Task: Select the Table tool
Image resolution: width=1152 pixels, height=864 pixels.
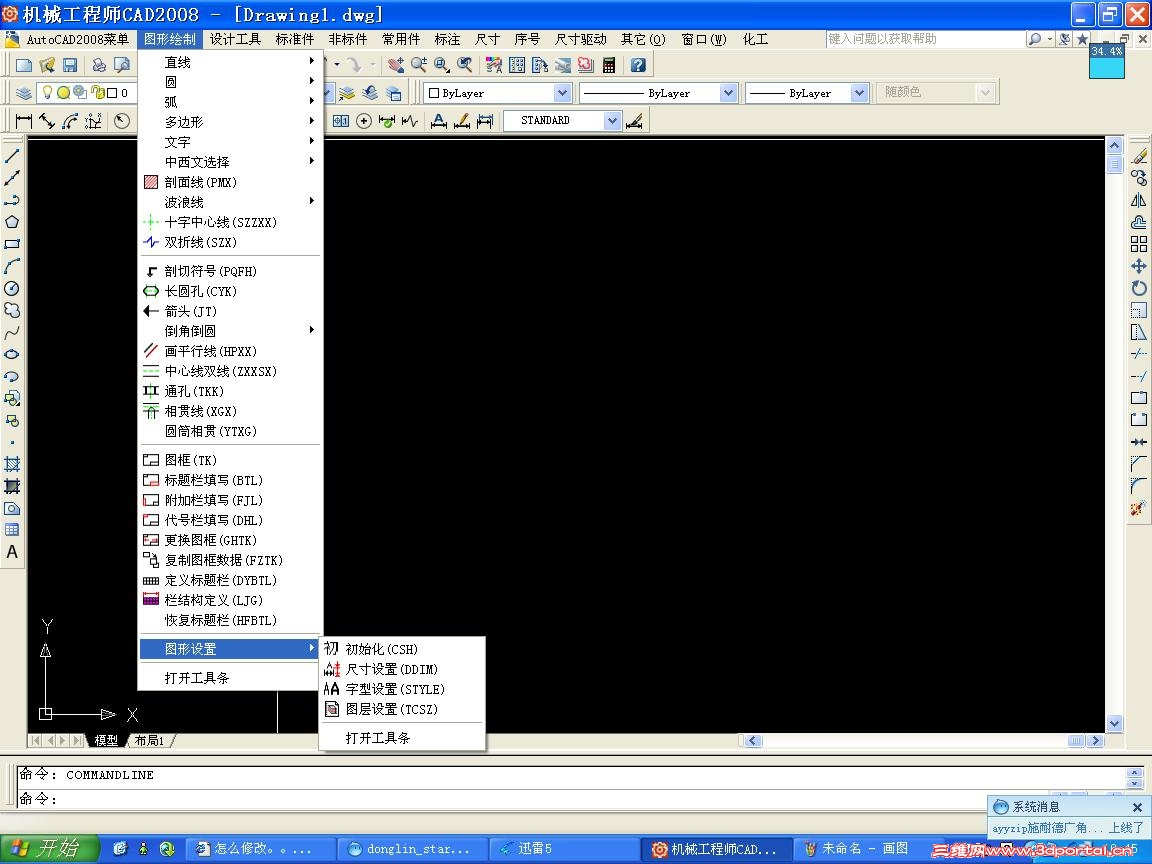Action: click(12, 530)
